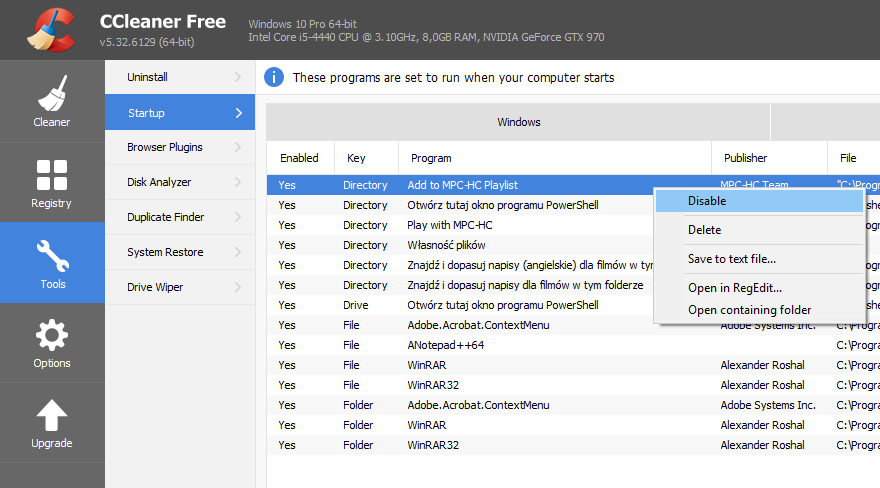Sort by Key column header
The height and width of the screenshot is (488, 880).
(x=366, y=158)
